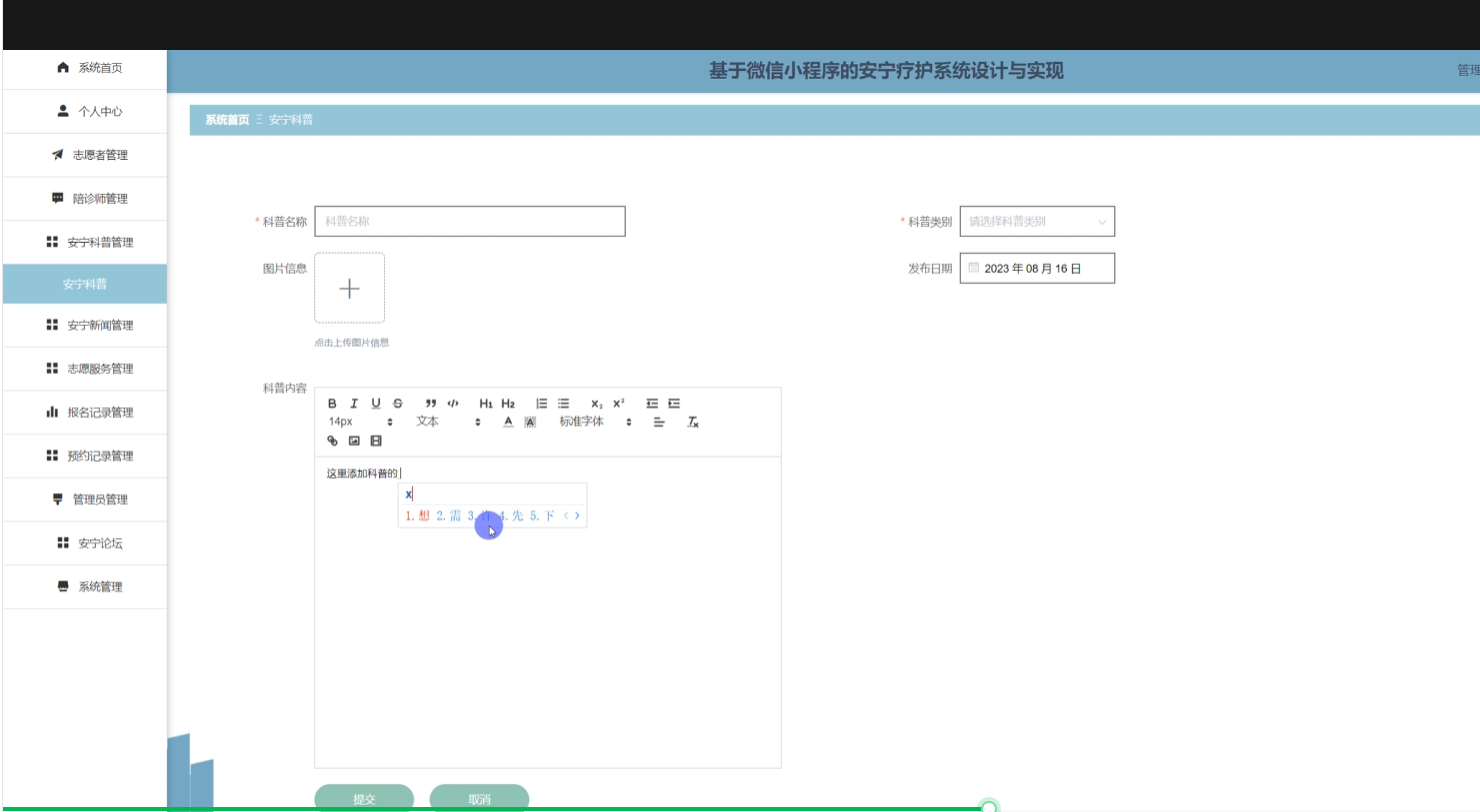Viewport: 1480px width, 812px height.
Task: Click the 科普名称 input field
Action: 469,221
